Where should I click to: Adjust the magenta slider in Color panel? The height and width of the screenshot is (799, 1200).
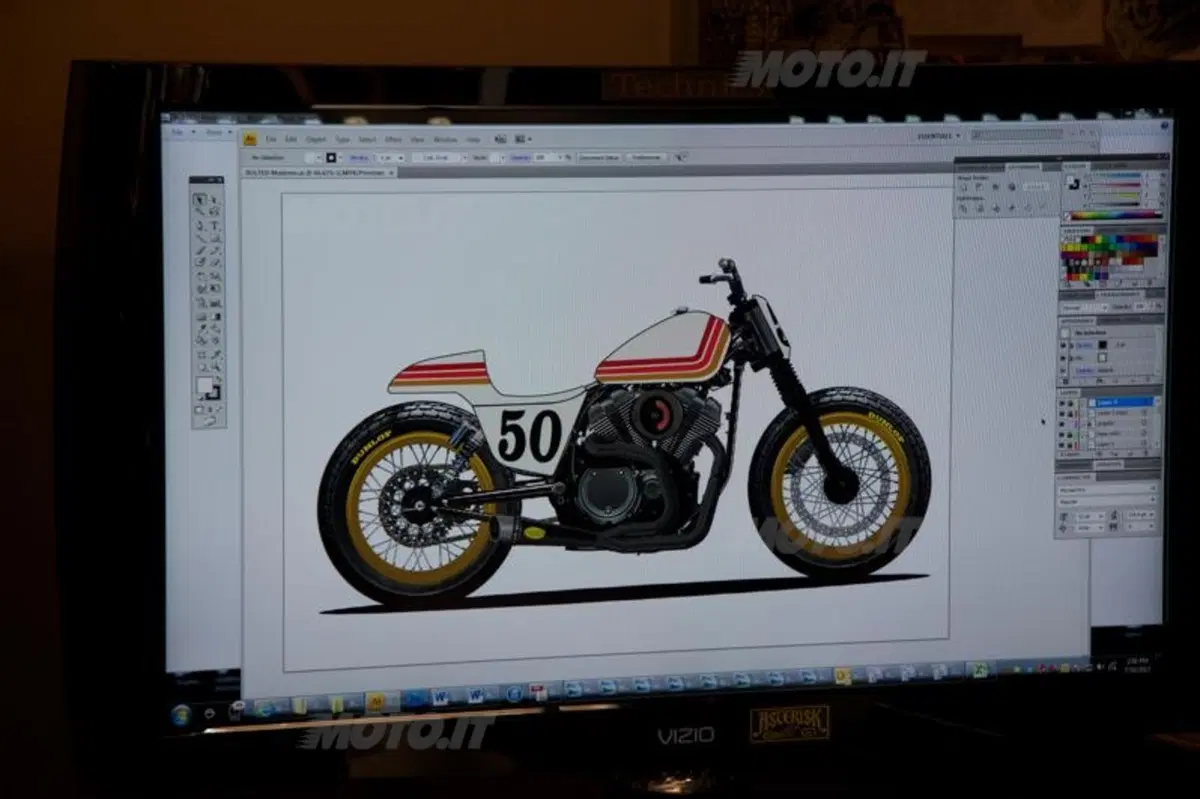point(1115,185)
